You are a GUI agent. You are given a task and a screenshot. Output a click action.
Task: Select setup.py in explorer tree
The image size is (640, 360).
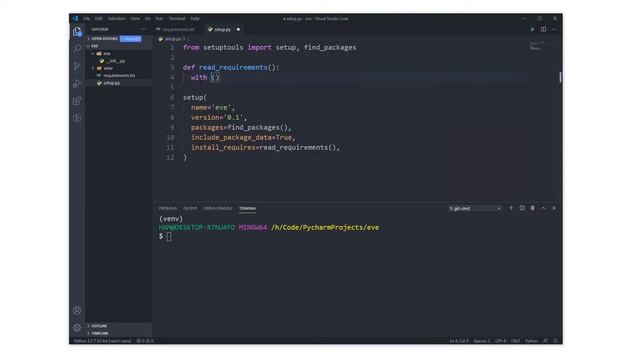(x=111, y=83)
